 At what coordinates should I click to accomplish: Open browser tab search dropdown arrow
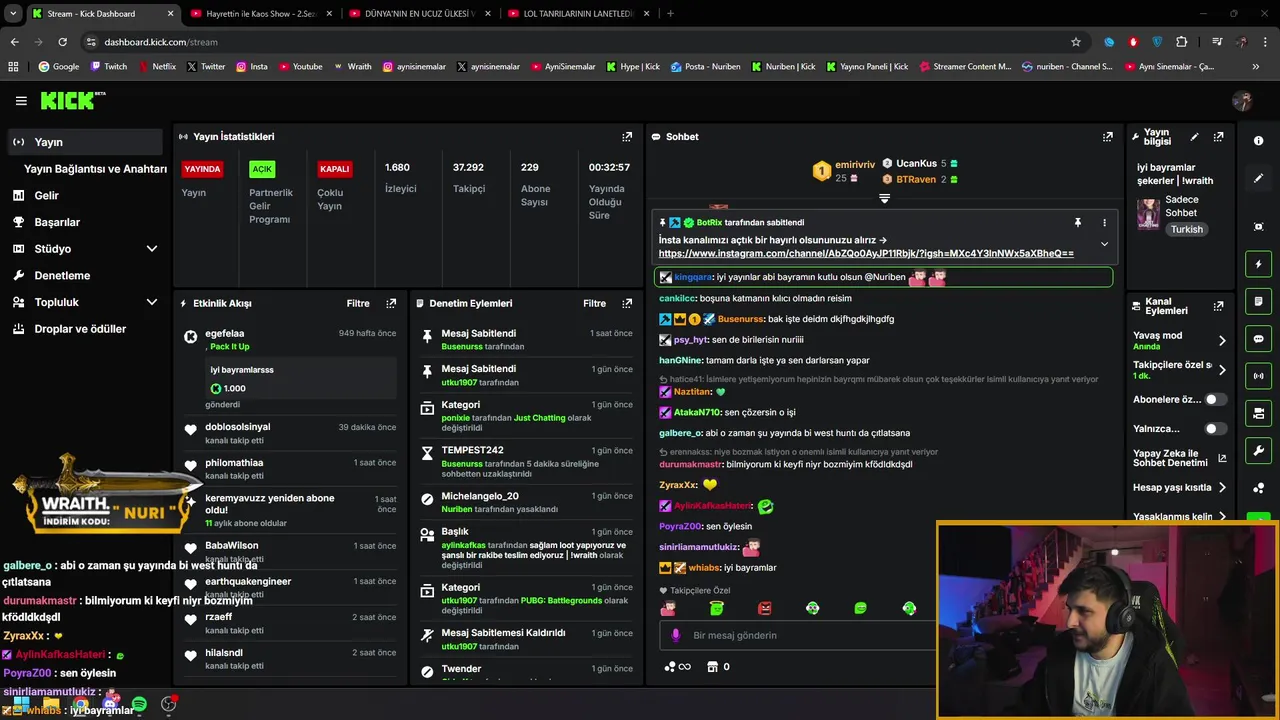click(x=13, y=13)
